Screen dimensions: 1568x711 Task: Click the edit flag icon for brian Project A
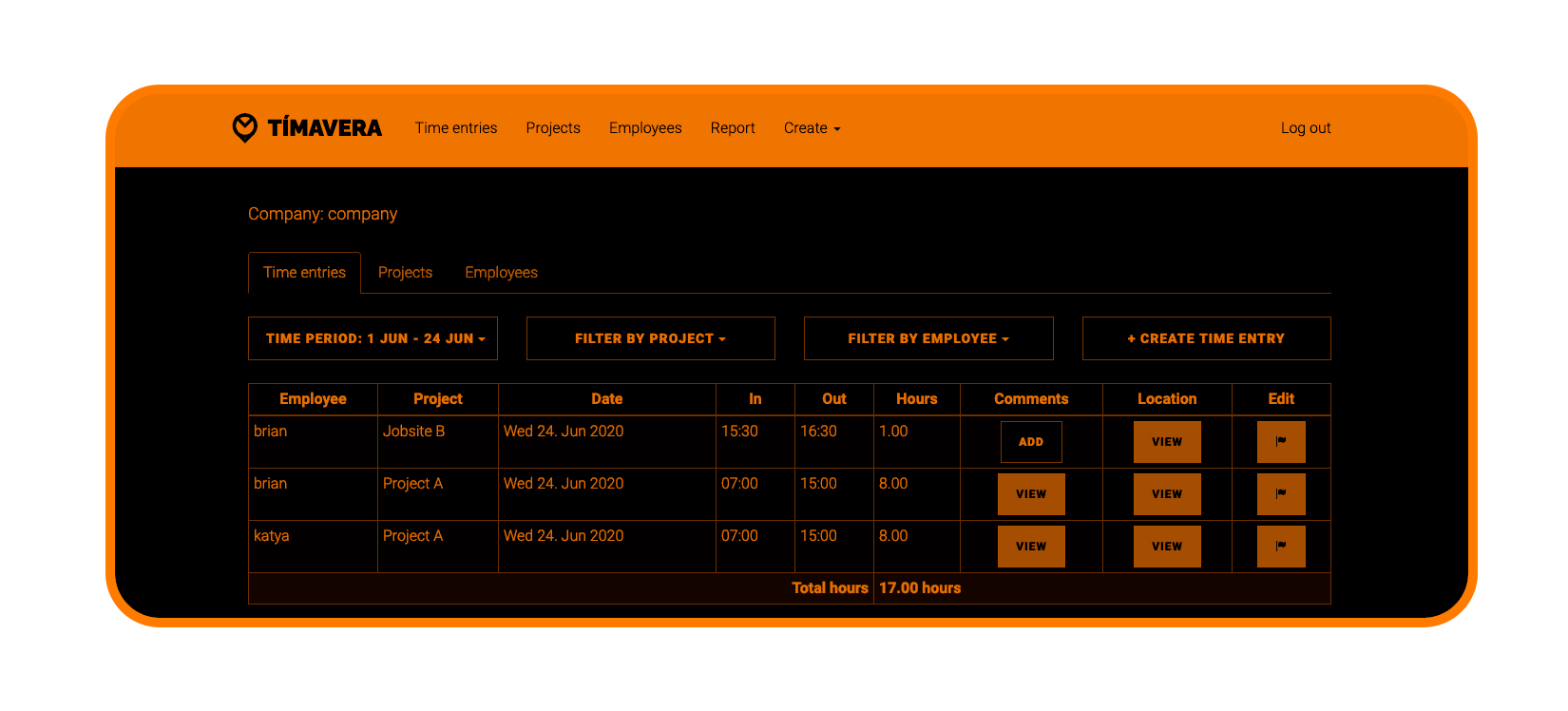[1281, 494]
